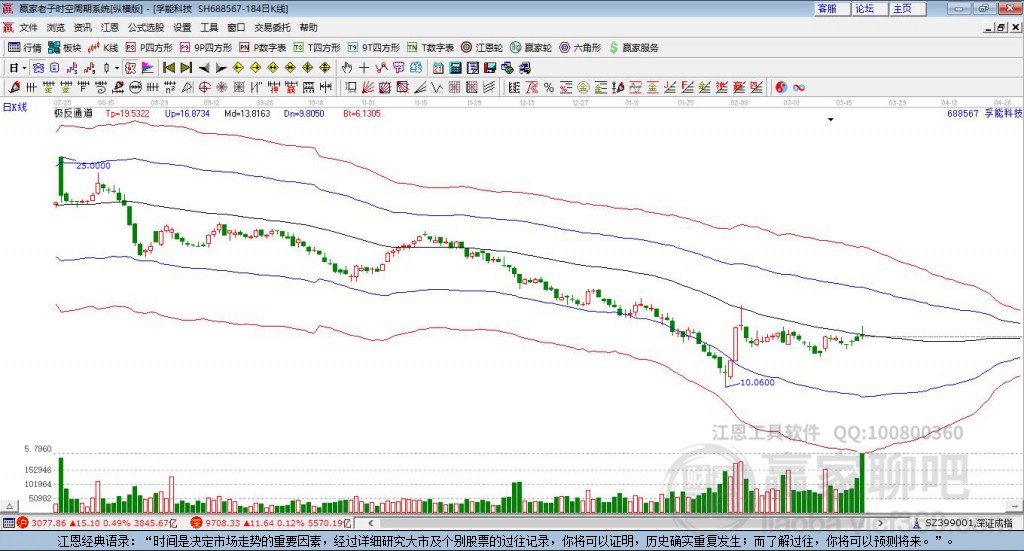Open the 资讯 menu
Viewport: 1024px width, 551px height.
82,27
